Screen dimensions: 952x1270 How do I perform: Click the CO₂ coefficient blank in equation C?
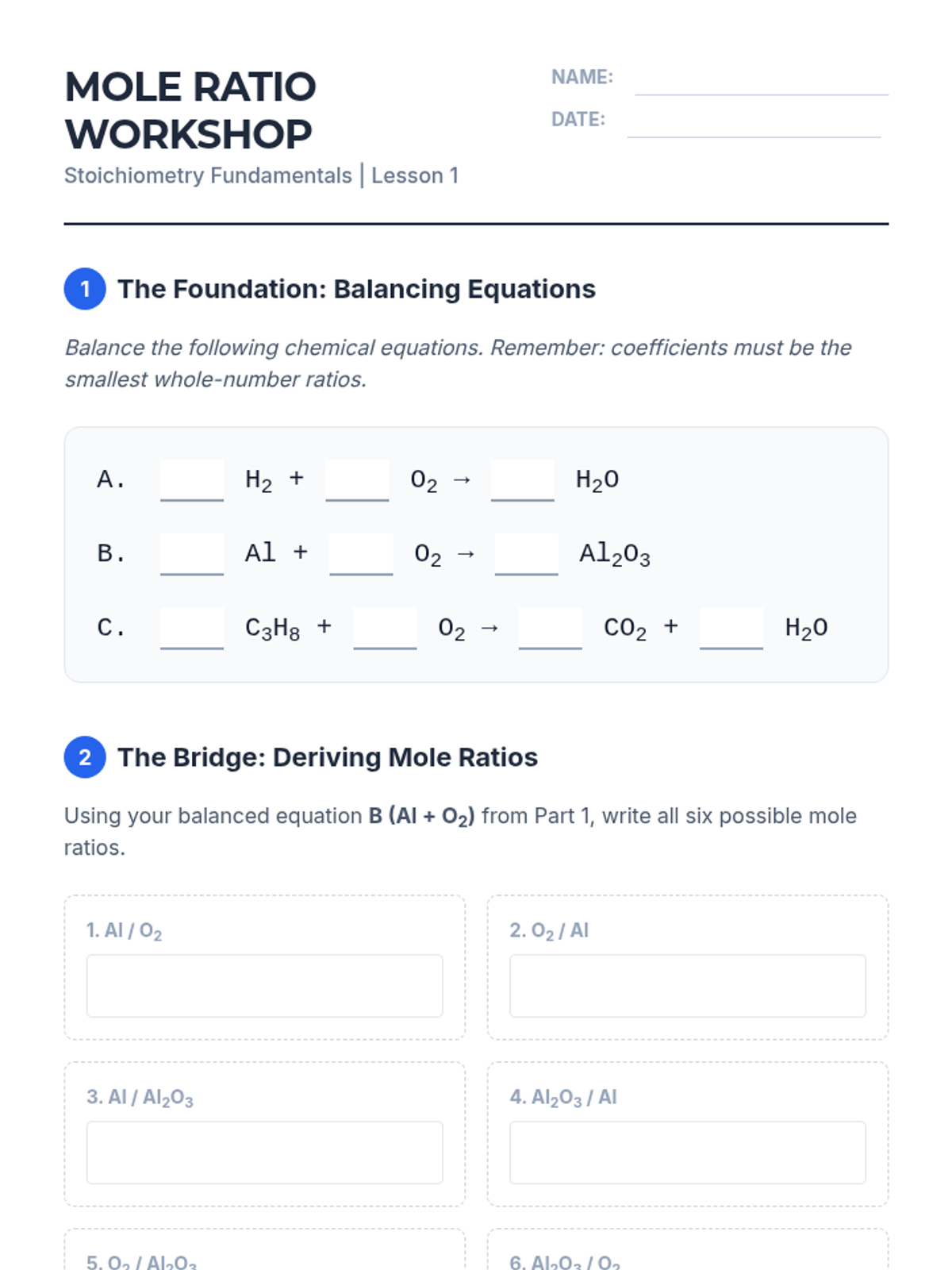coord(550,629)
